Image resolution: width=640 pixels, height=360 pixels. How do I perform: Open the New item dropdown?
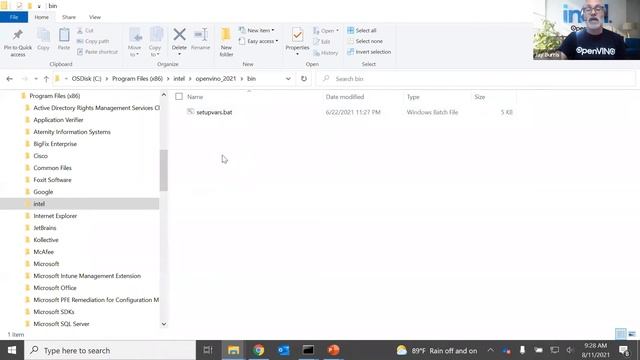257,30
